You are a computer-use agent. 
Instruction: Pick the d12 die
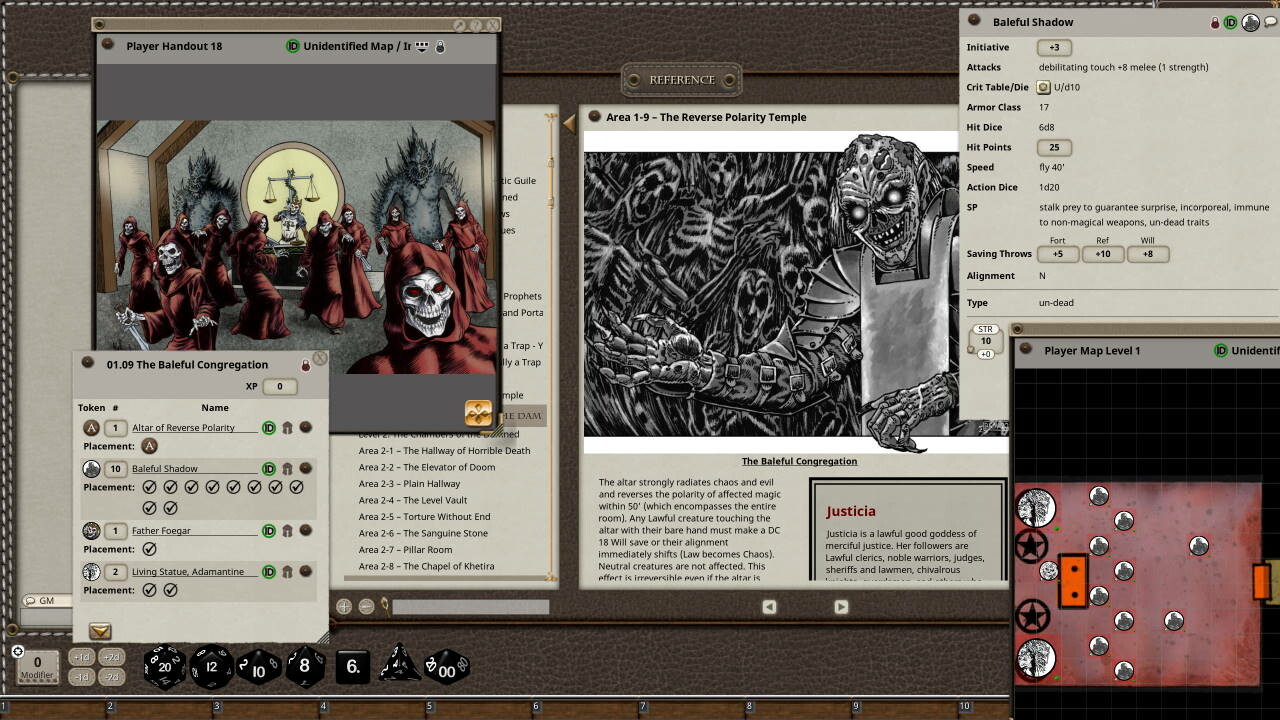point(212,667)
